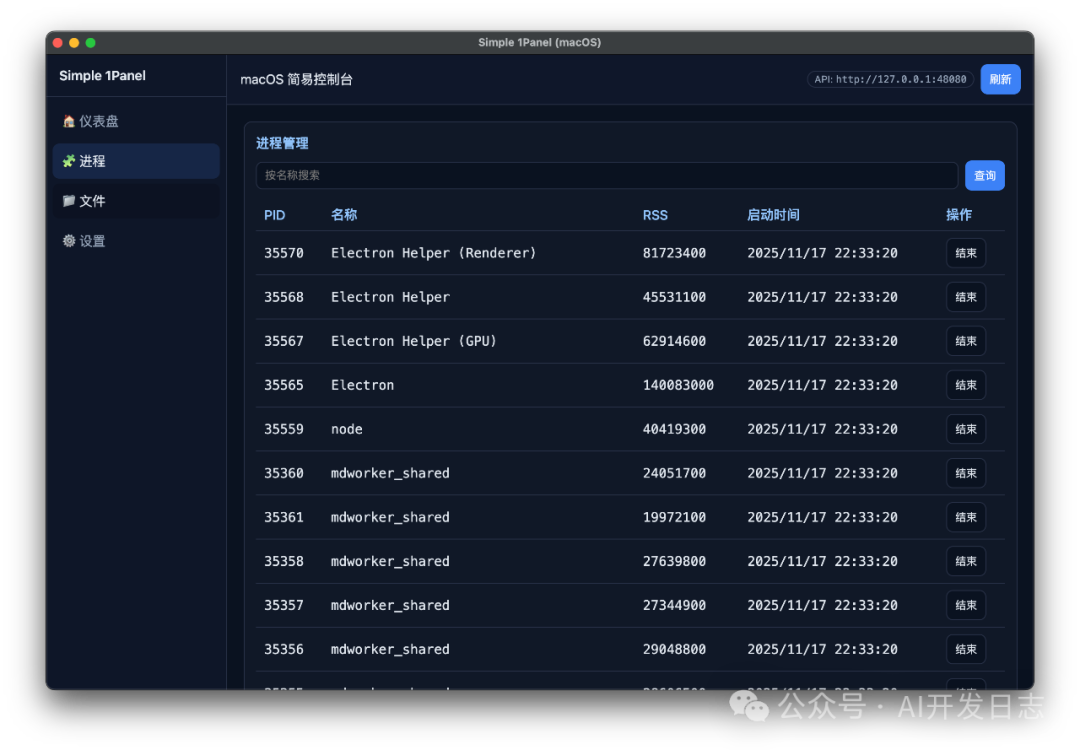Select the 进程 sidebar menu item
This screenshot has width=1080, height=750.
coord(136,161)
